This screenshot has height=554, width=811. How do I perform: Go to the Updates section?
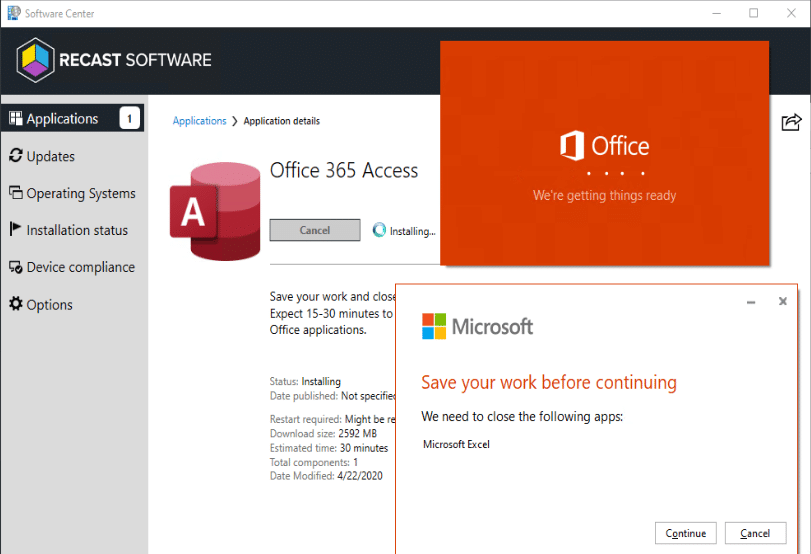pos(50,156)
